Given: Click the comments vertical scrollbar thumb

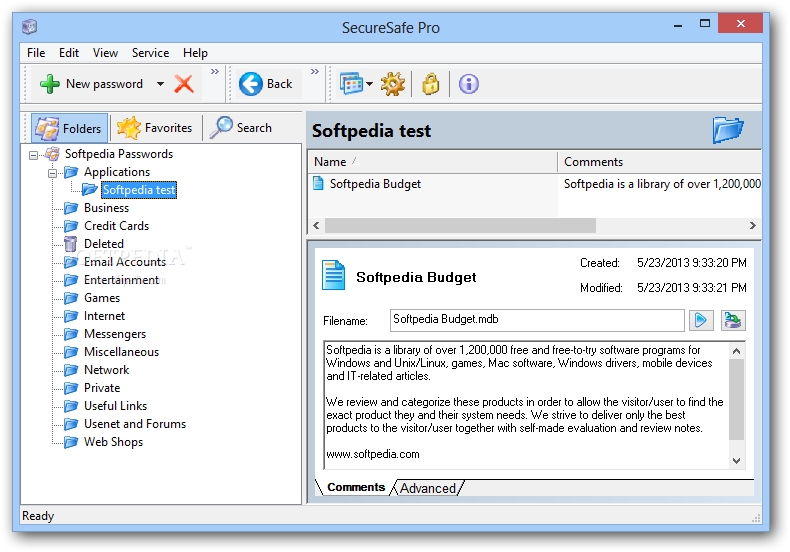Looking at the screenshot, I should (736, 399).
